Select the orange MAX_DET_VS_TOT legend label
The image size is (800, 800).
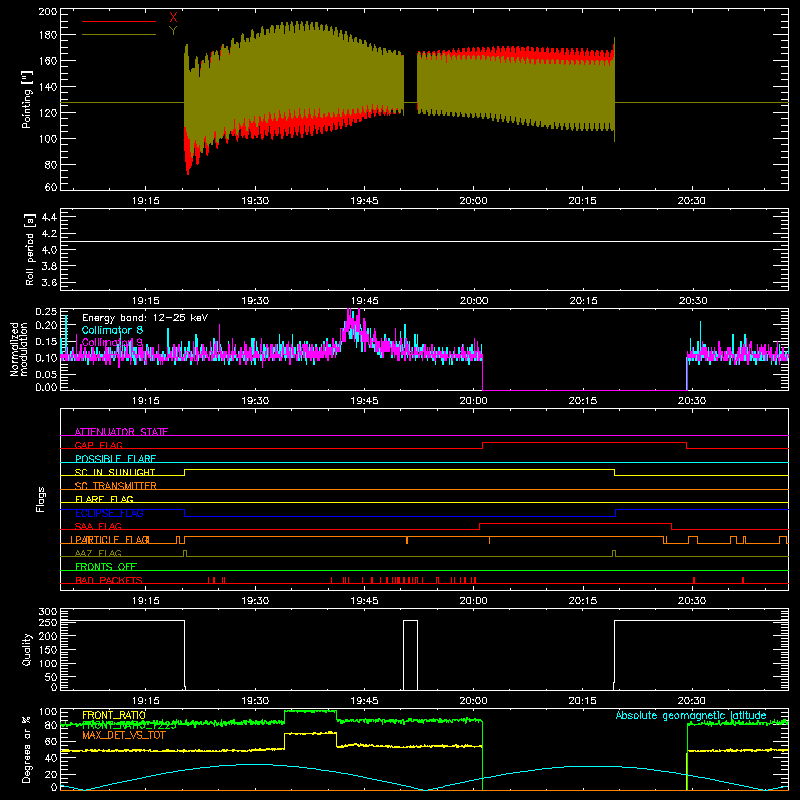(123, 735)
